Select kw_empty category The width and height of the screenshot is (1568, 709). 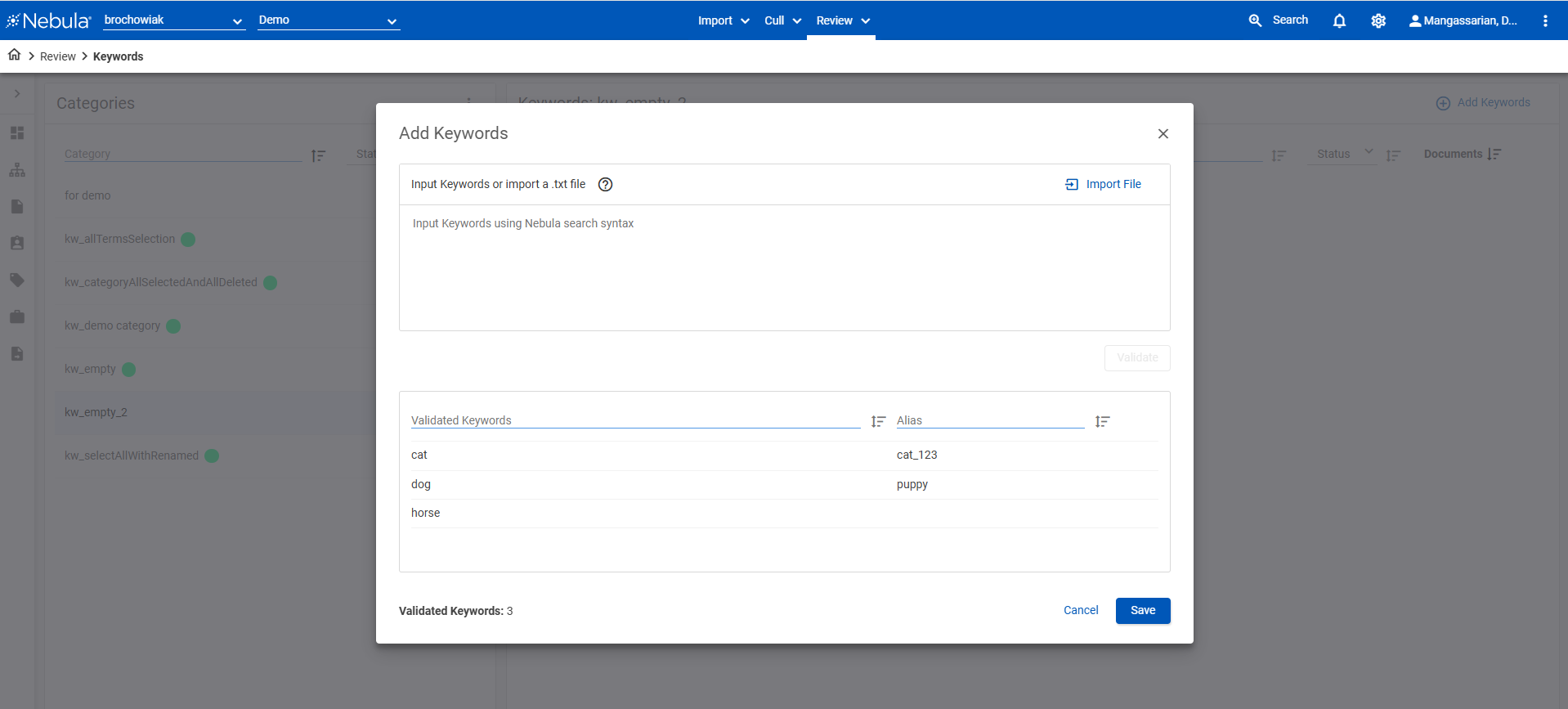point(215,369)
